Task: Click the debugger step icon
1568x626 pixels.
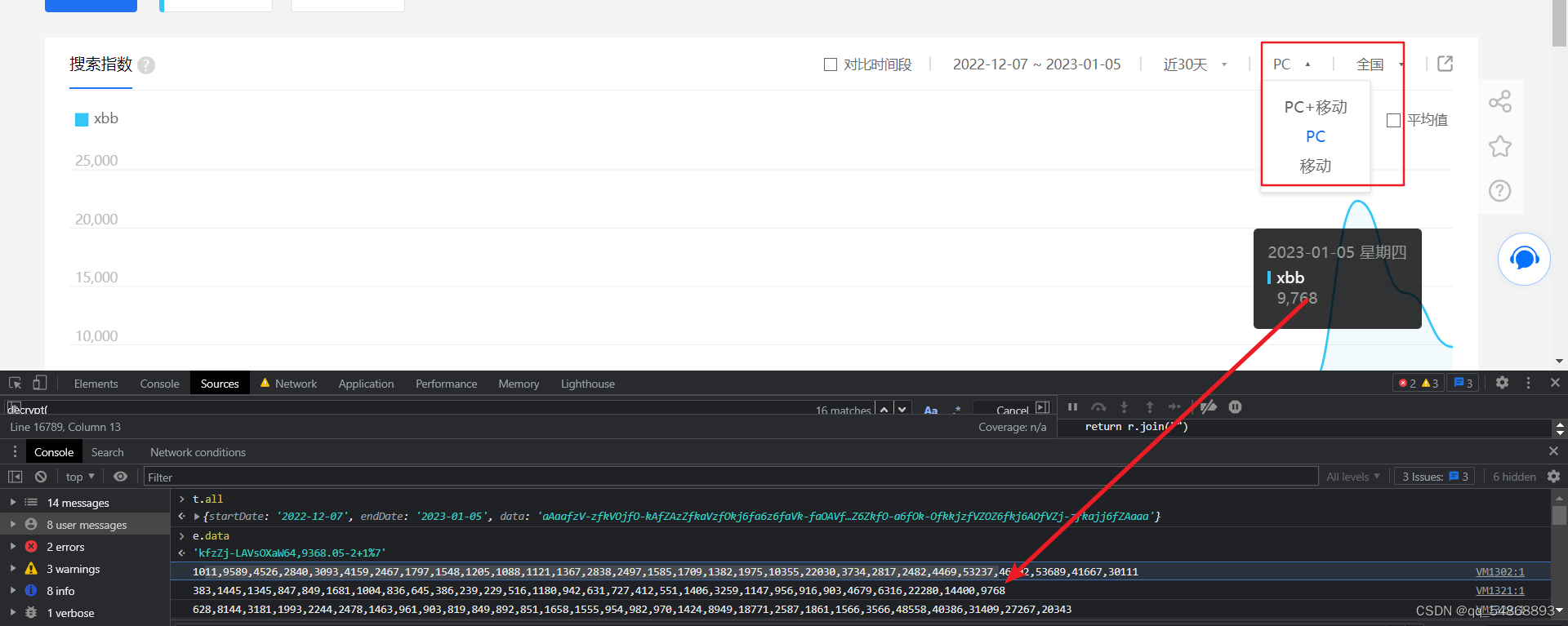Action: pyautogui.click(x=1174, y=406)
